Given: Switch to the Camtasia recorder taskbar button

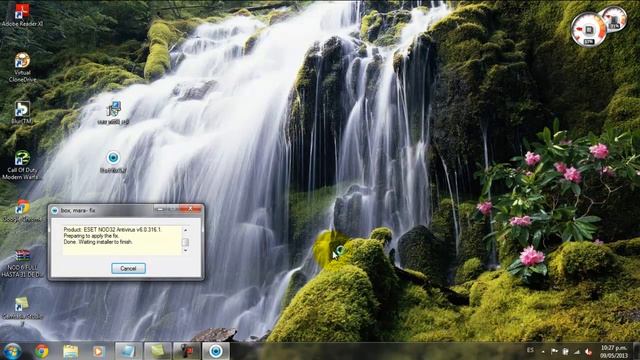Looking at the screenshot, I should [x=187, y=351].
